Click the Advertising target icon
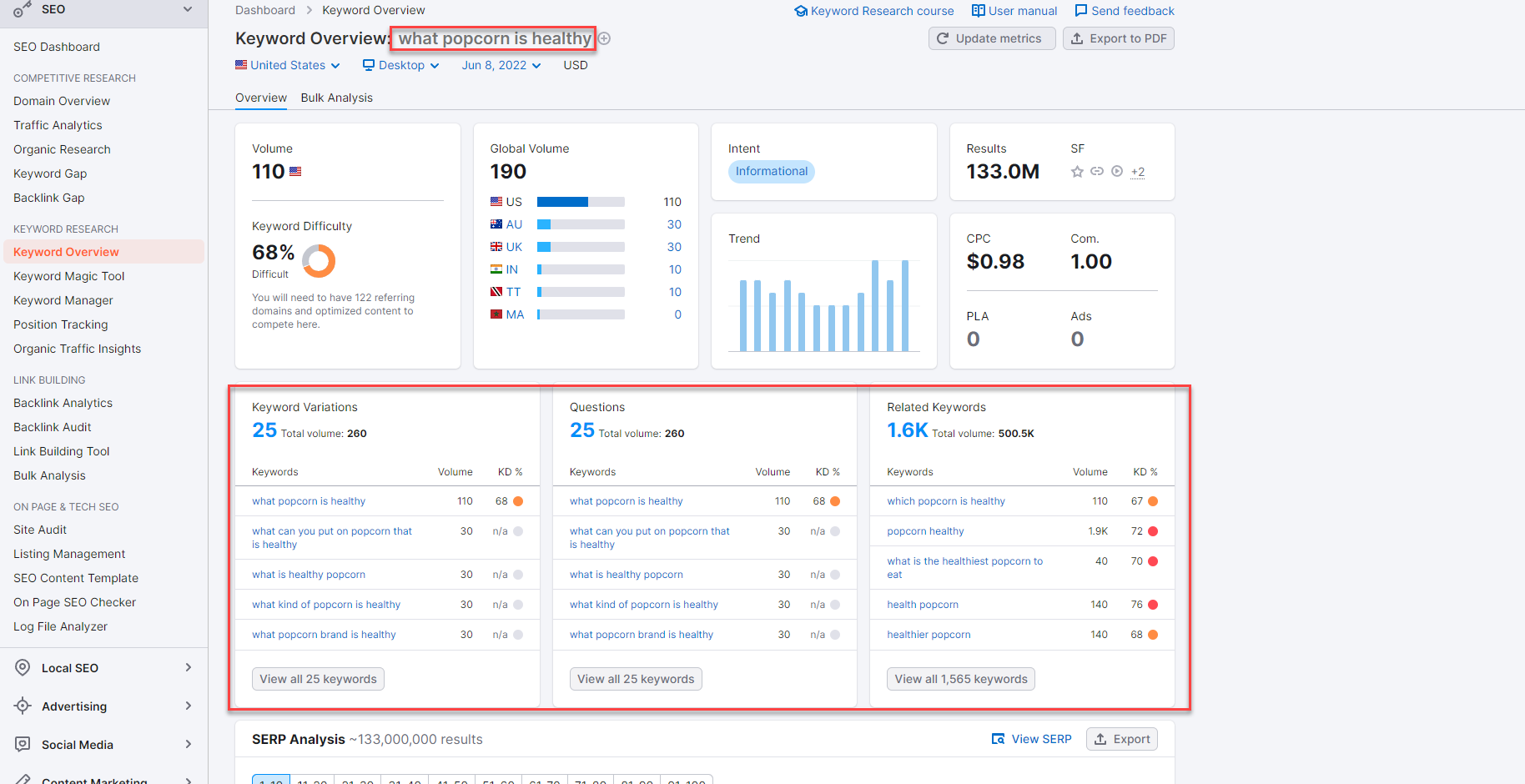The image size is (1525, 784). pyautogui.click(x=23, y=706)
